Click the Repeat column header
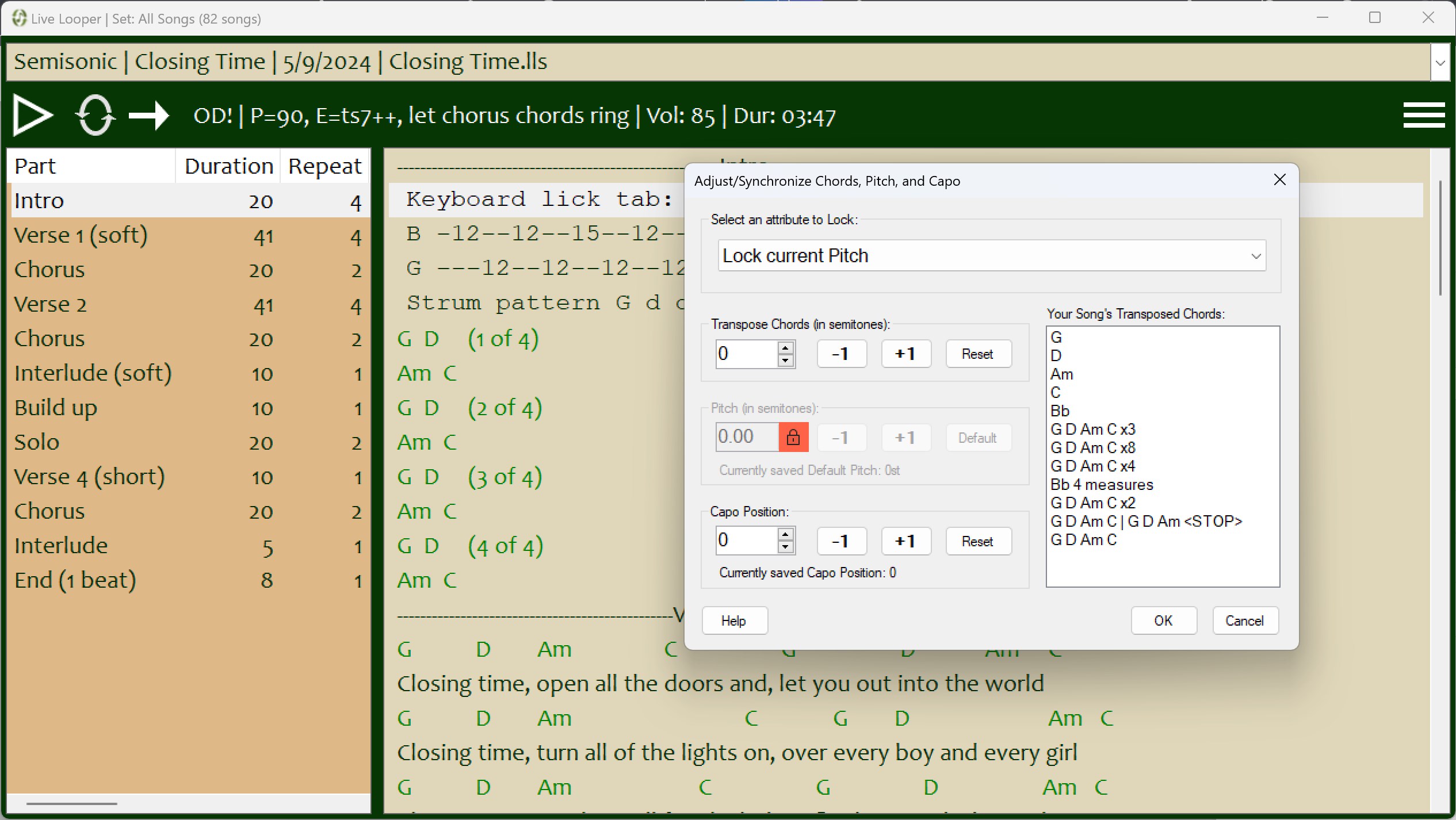Image resolution: width=1456 pixels, height=820 pixels. click(x=325, y=166)
